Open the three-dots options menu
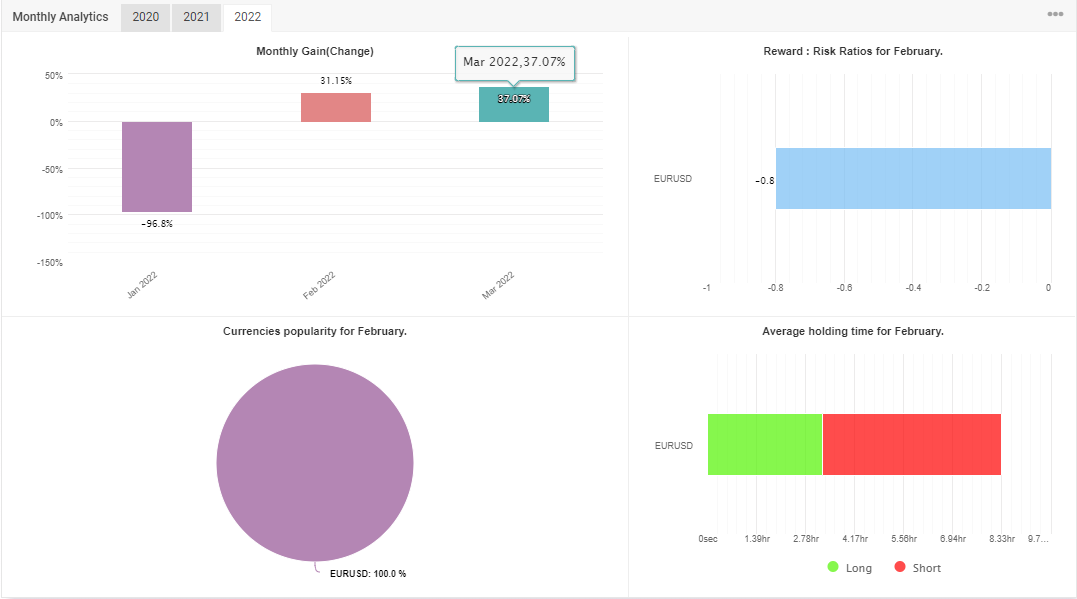1077x599 pixels. tap(1055, 14)
